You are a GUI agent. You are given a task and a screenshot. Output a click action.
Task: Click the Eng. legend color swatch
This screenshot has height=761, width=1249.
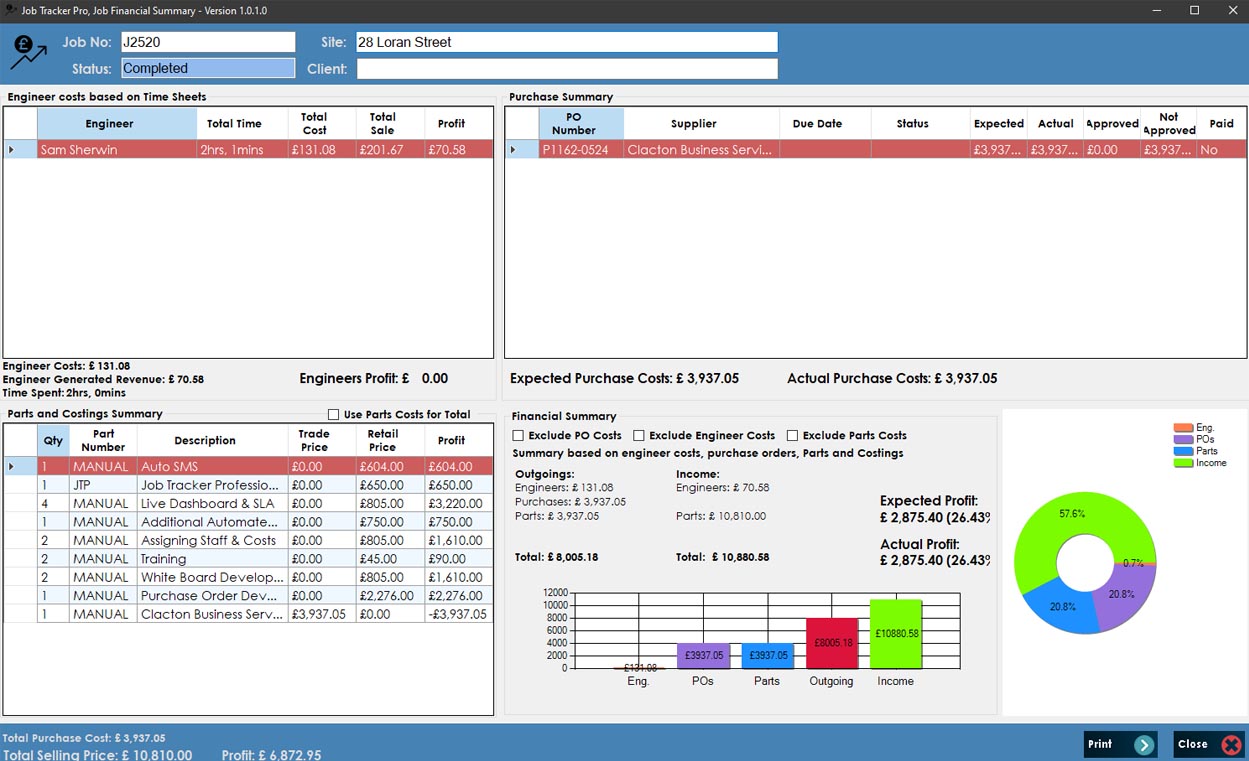point(1183,428)
